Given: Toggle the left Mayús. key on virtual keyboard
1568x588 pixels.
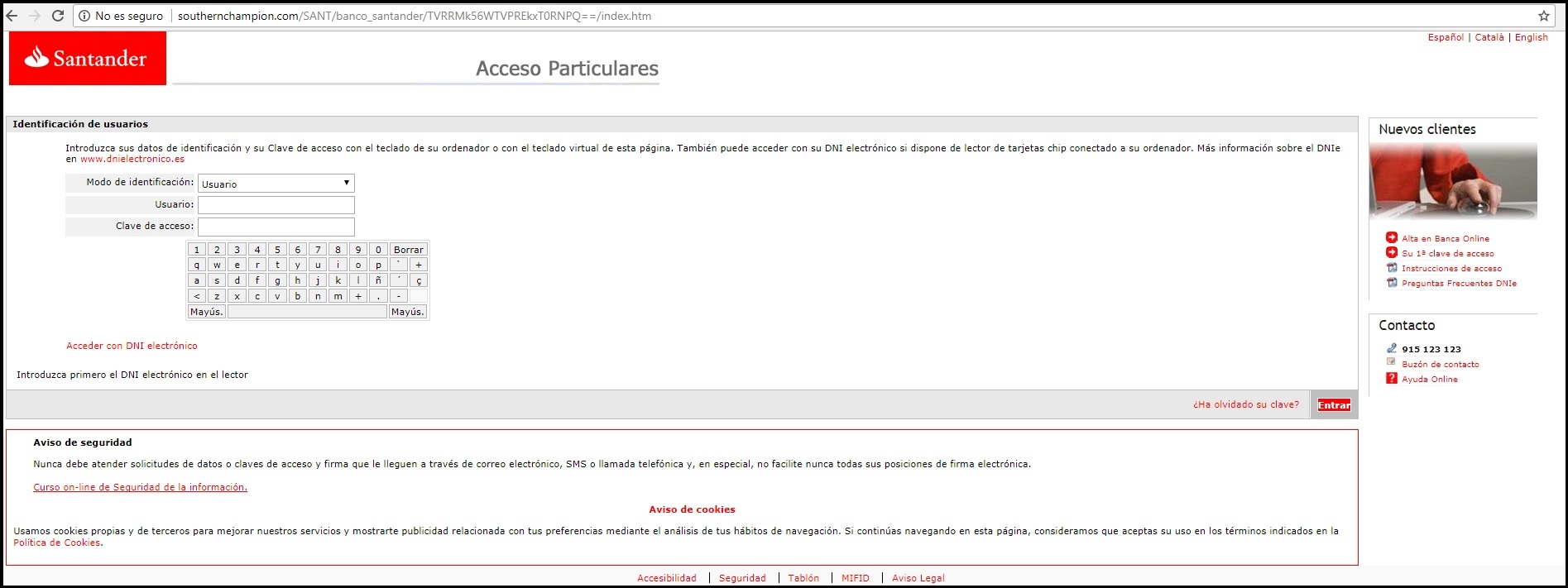Looking at the screenshot, I should [206, 312].
